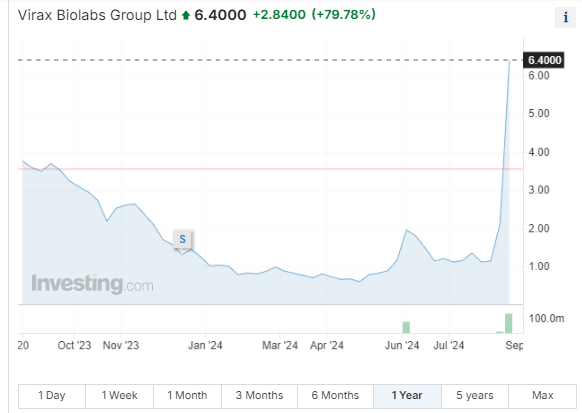Click the Nov '23 axis label
Image resolution: width=582 pixels, height=413 pixels.
click(x=121, y=345)
